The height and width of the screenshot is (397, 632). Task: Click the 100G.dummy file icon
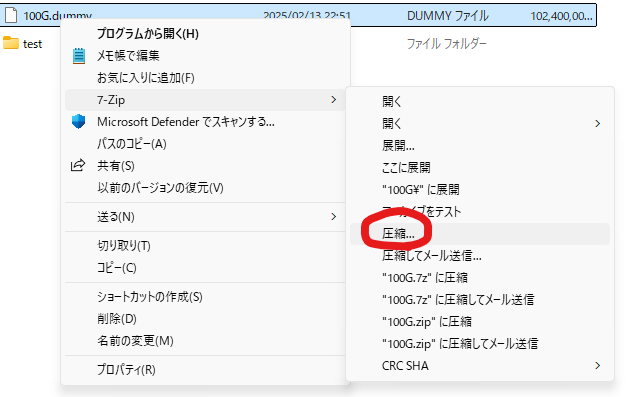11,15
